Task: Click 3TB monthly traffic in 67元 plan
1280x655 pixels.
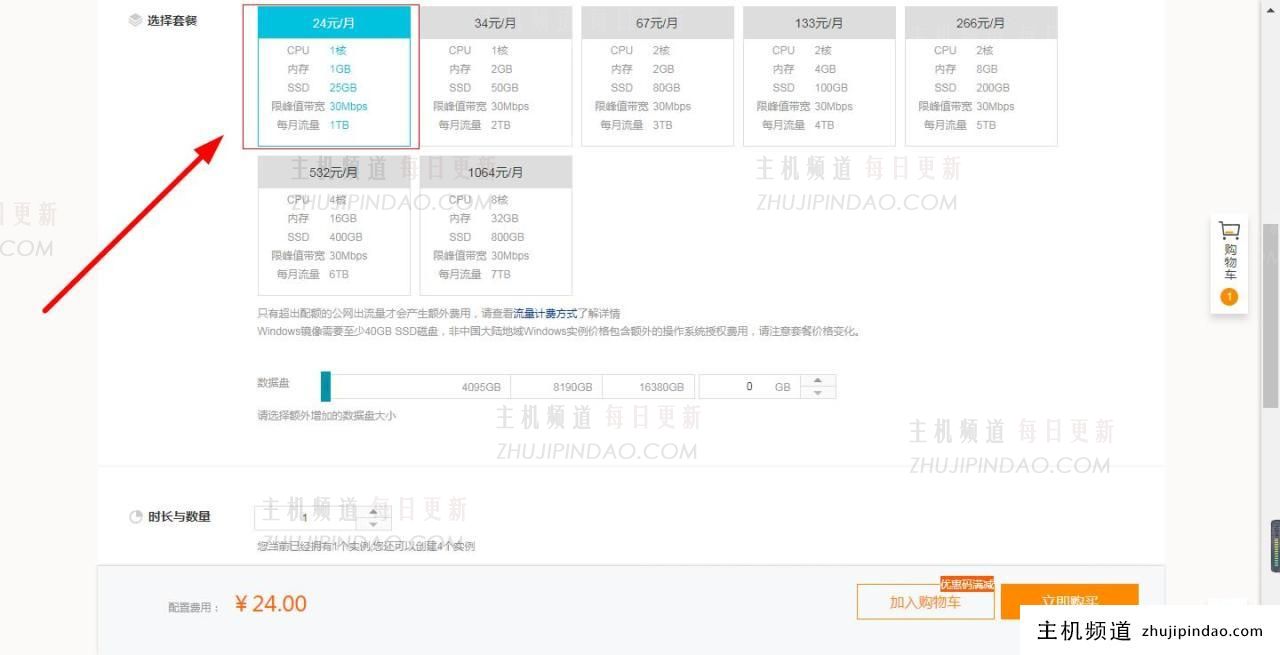Action: [x=663, y=125]
